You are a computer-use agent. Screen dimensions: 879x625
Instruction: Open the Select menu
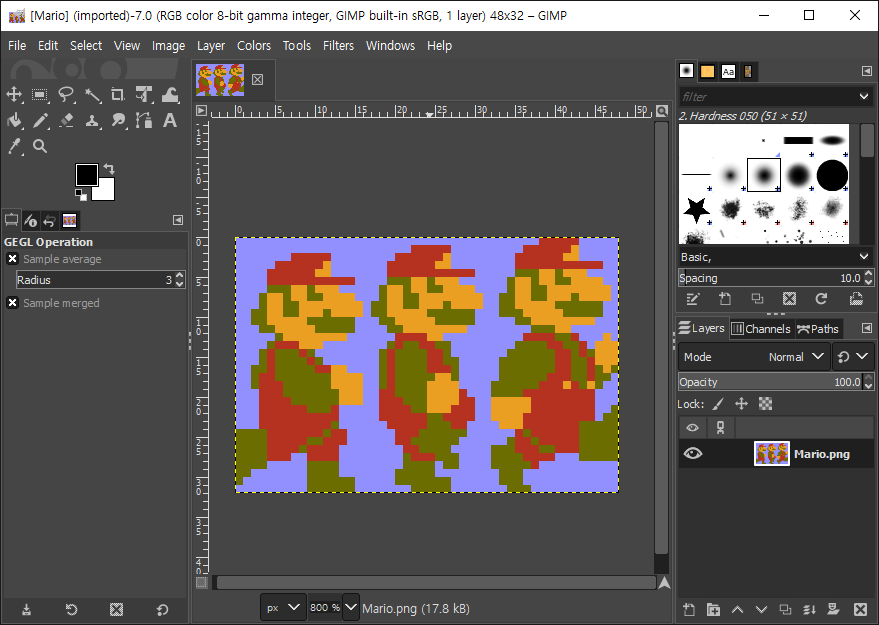pyautogui.click(x=86, y=45)
